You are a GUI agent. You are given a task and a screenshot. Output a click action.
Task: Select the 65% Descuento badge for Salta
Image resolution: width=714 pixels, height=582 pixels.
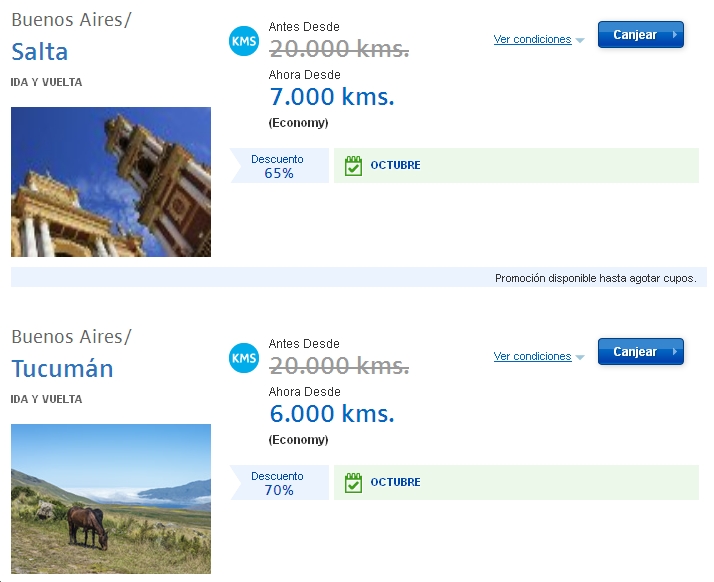point(279,166)
